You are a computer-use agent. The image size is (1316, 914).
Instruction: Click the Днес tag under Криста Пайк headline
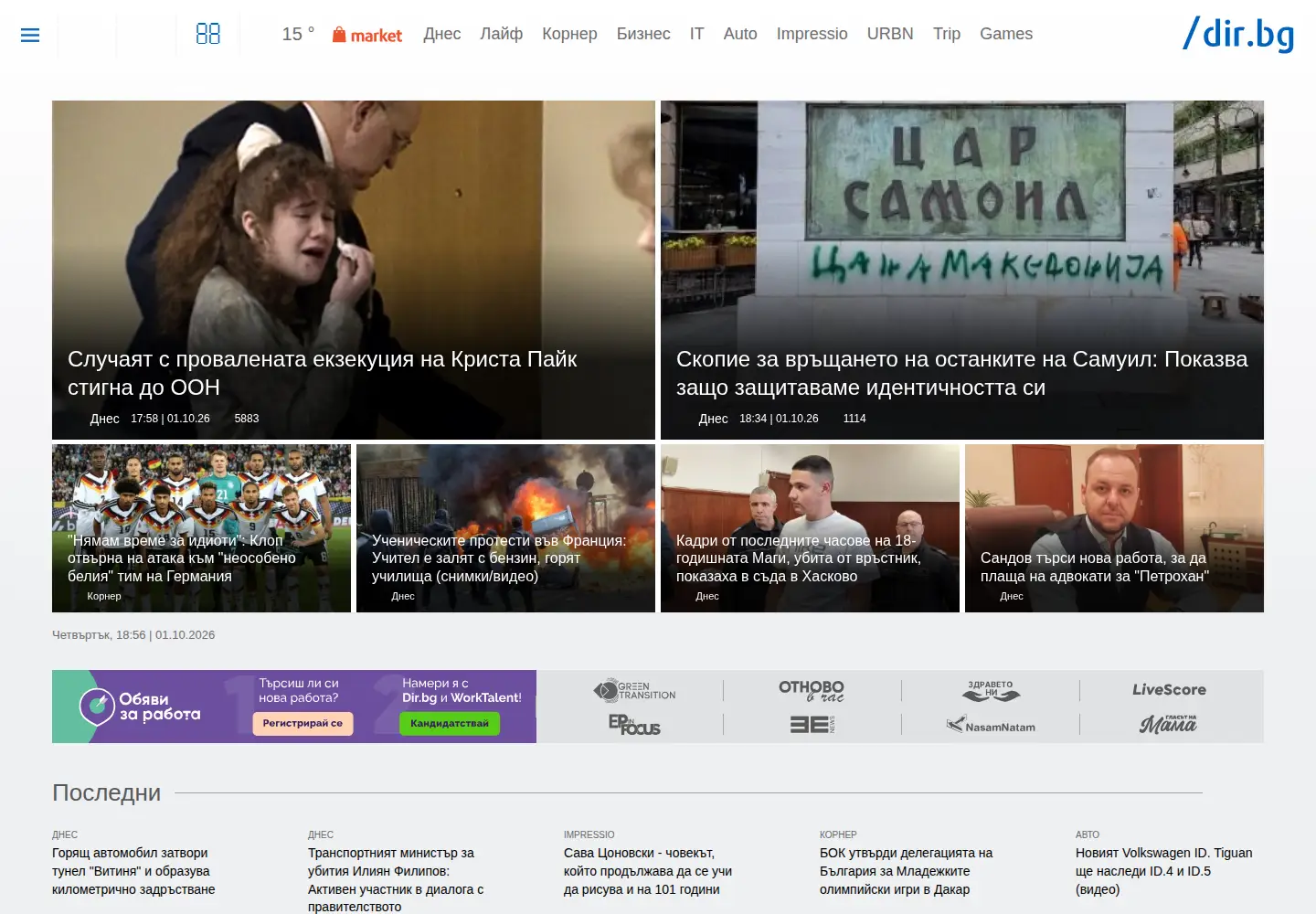[105, 419]
